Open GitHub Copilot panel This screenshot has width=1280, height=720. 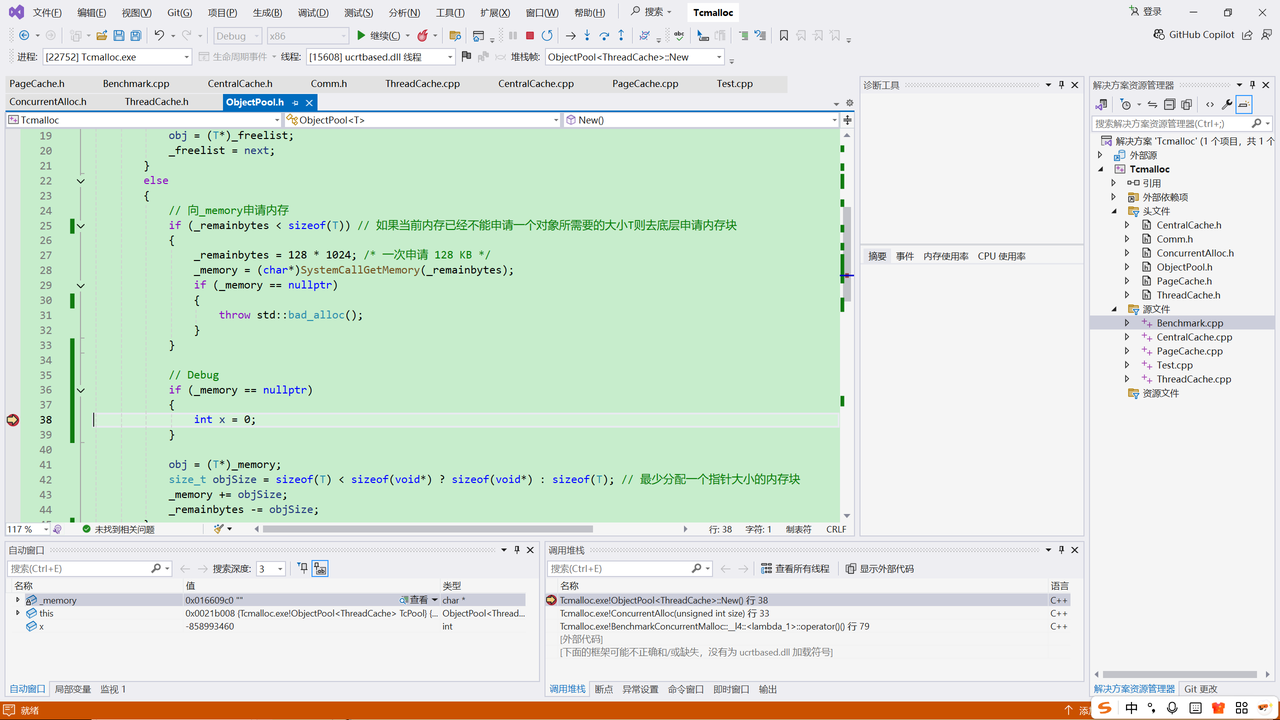[1194, 35]
